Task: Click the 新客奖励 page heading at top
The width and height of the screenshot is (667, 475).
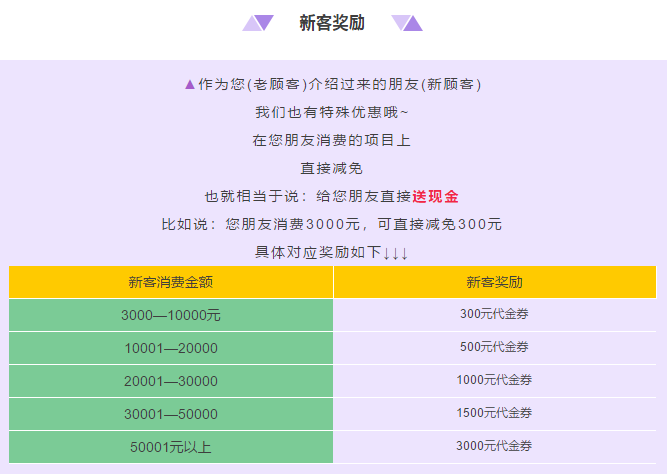Action: 332,23
